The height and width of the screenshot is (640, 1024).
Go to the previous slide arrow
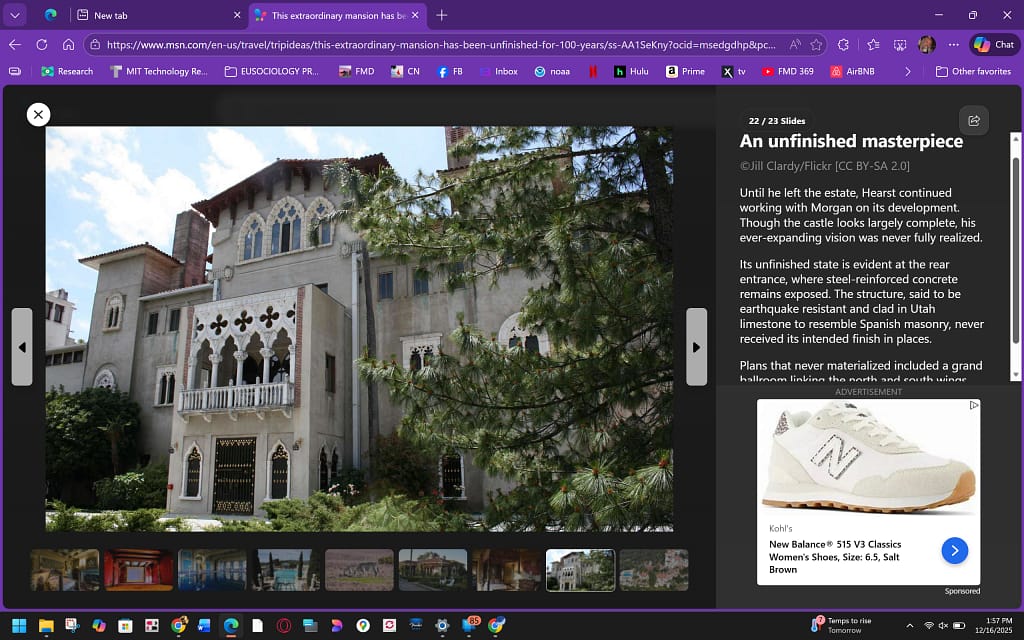coord(22,347)
